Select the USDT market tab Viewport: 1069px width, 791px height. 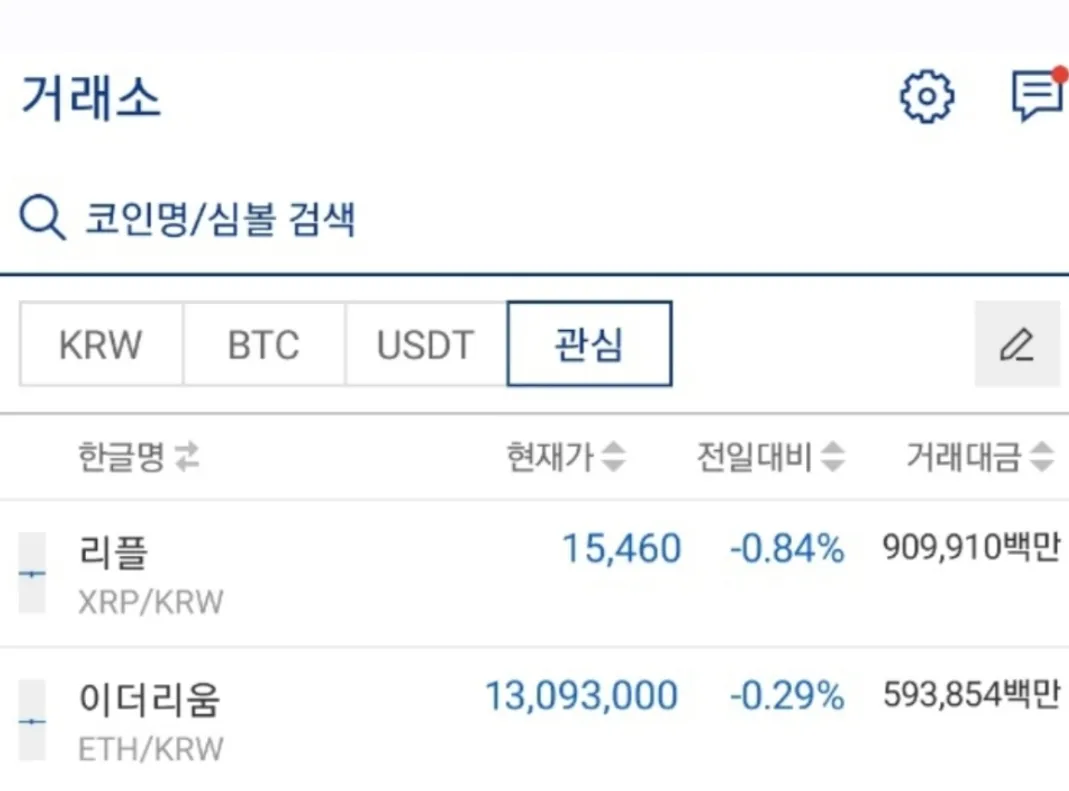pyautogui.click(x=426, y=344)
